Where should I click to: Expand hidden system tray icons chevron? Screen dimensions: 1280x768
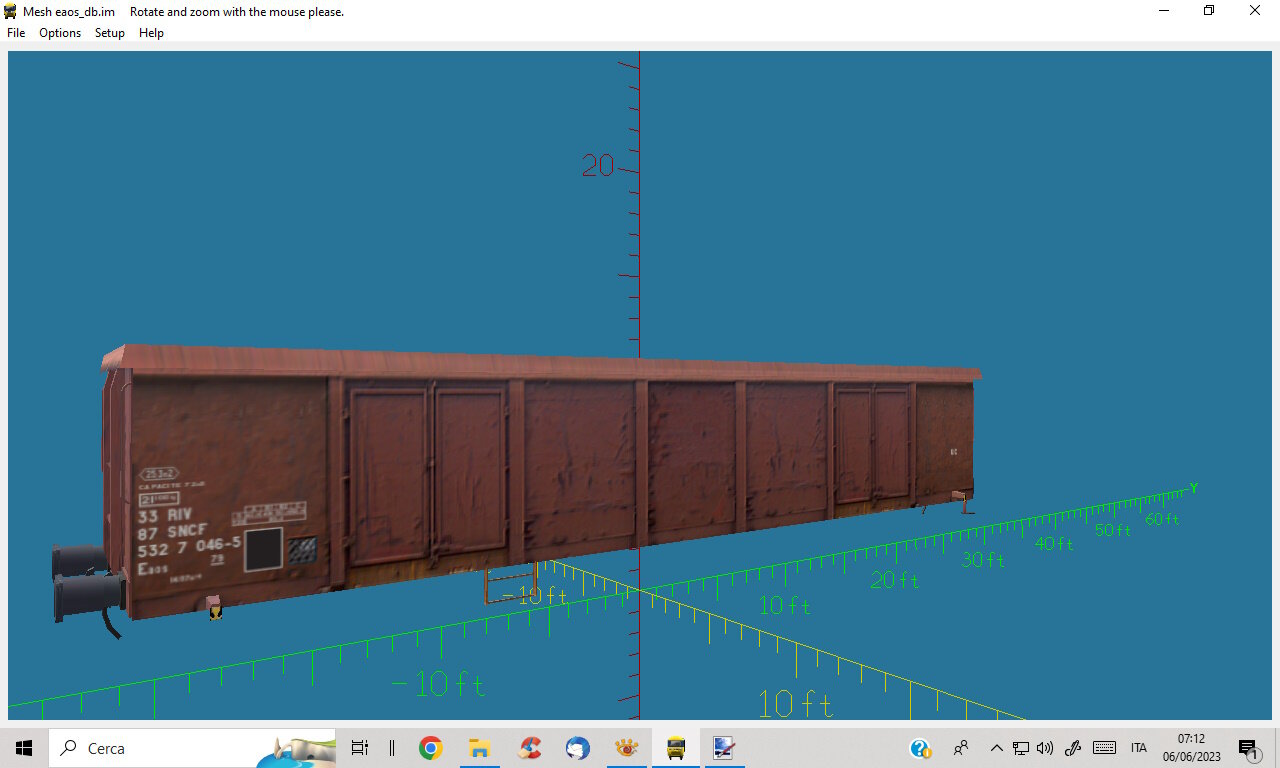[x=996, y=748]
